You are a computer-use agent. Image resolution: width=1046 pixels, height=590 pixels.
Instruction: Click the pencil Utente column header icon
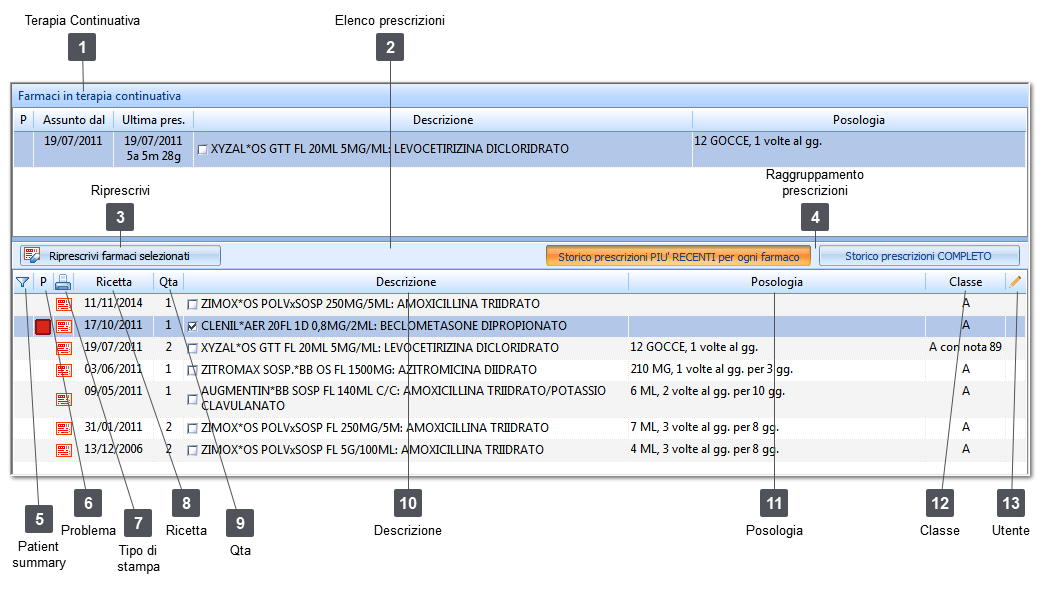tap(1015, 282)
